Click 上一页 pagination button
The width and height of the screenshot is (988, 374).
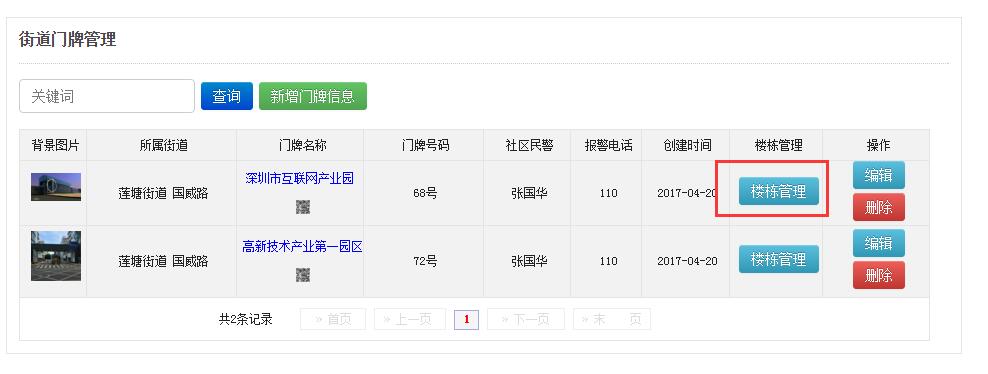410,319
